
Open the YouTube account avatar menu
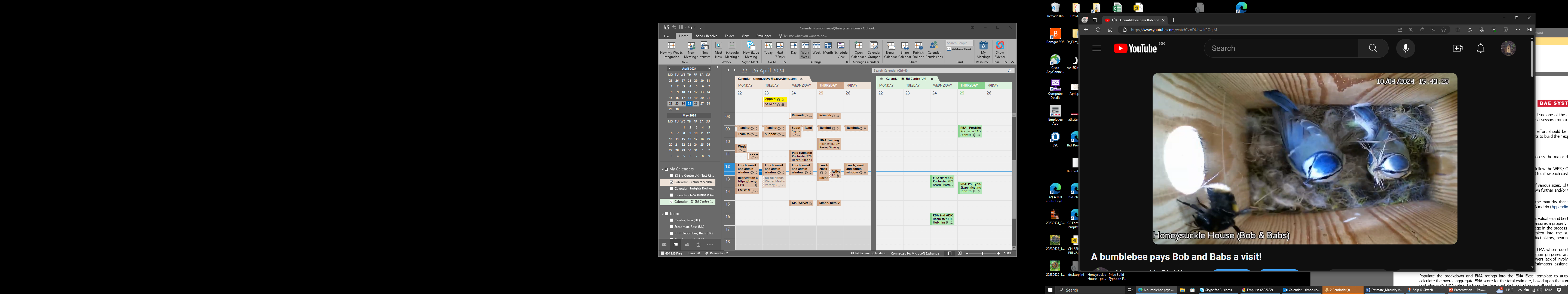pos(1508,48)
